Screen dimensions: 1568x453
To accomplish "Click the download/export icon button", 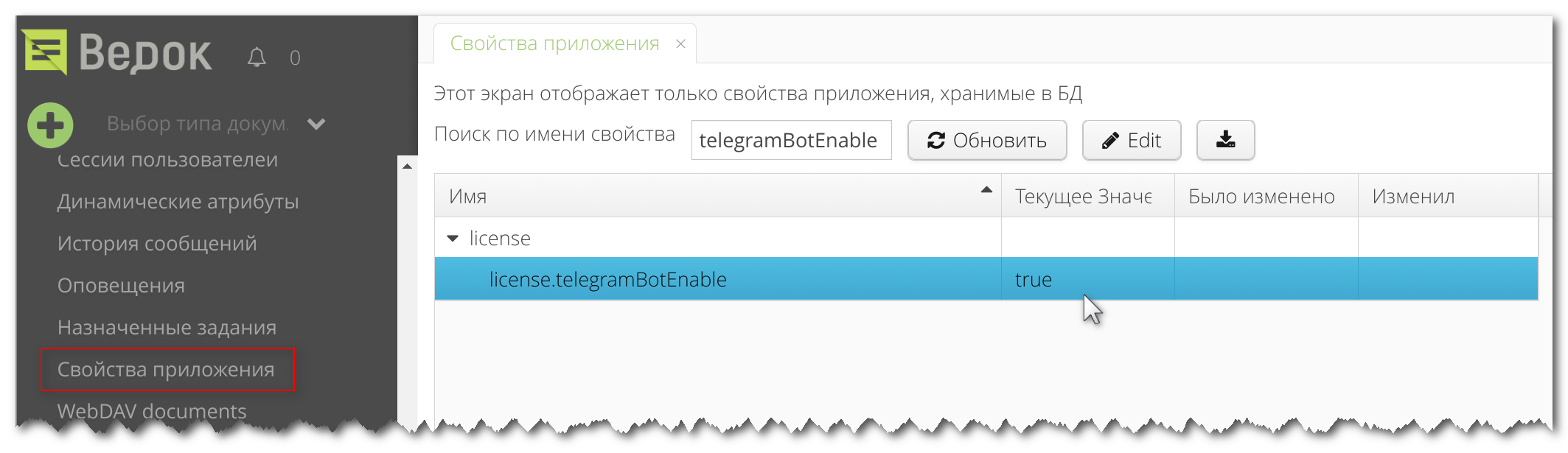I will [x=1225, y=139].
